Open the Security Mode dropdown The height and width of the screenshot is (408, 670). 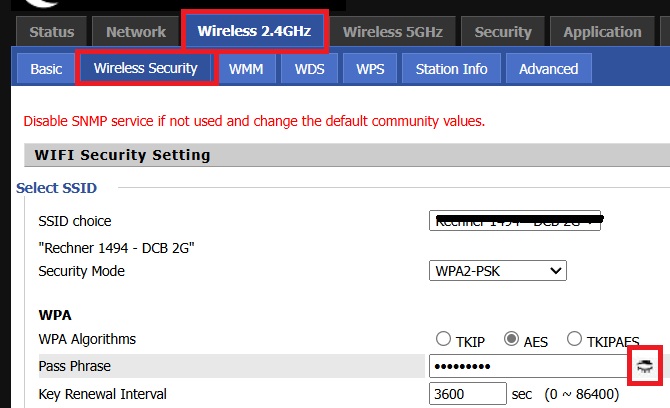tap(497, 271)
